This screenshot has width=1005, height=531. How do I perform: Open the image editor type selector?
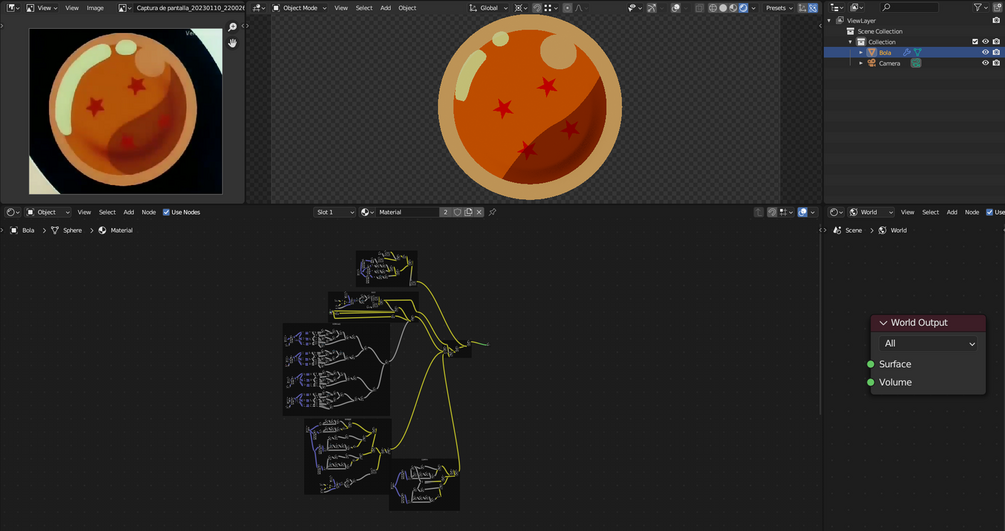13,8
